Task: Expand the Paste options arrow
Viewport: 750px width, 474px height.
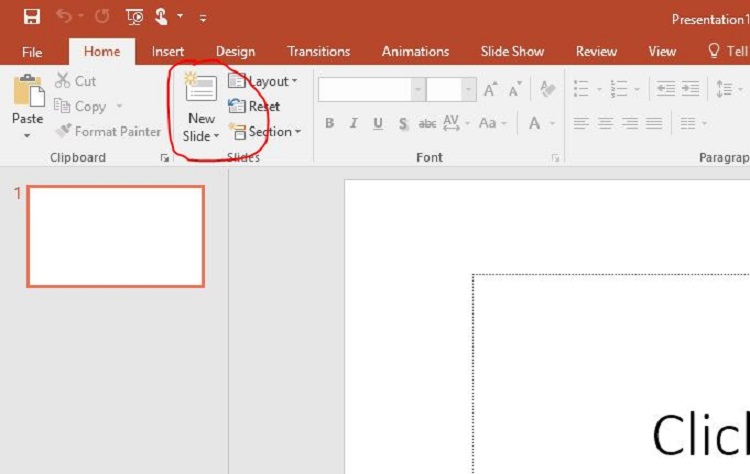Action: (27, 136)
